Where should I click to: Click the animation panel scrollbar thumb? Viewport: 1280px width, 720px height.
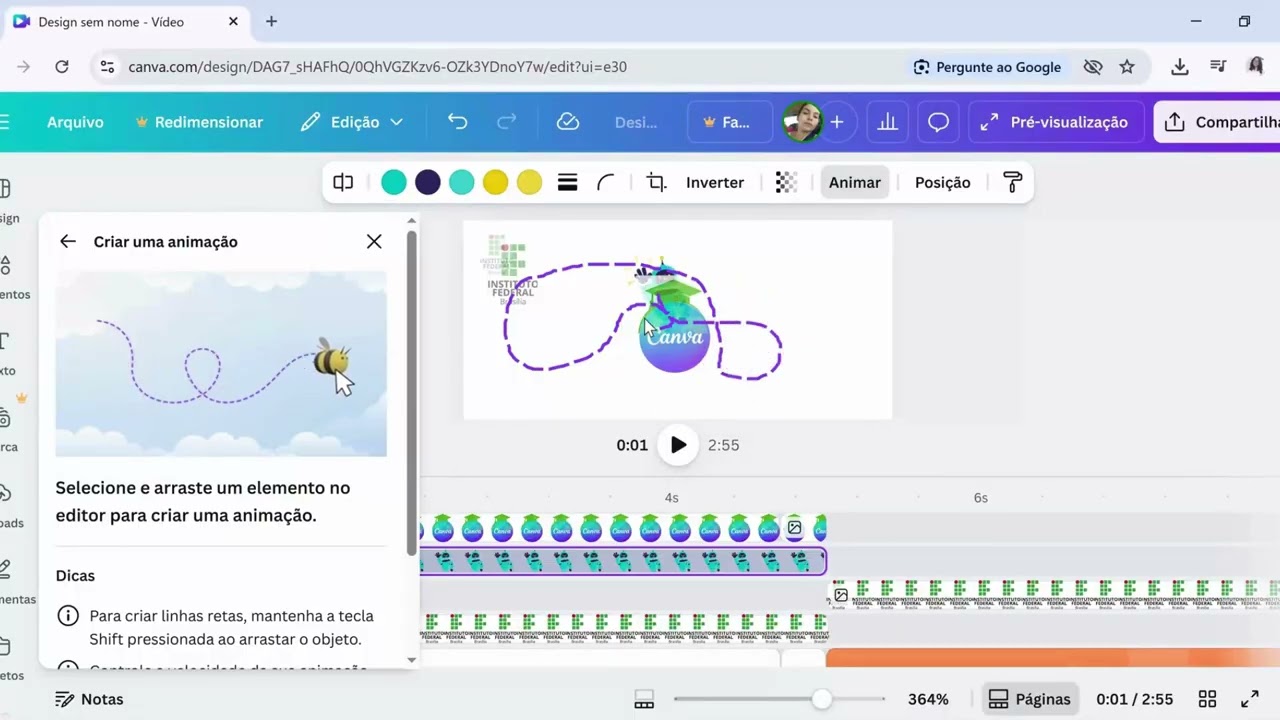click(411, 393)
